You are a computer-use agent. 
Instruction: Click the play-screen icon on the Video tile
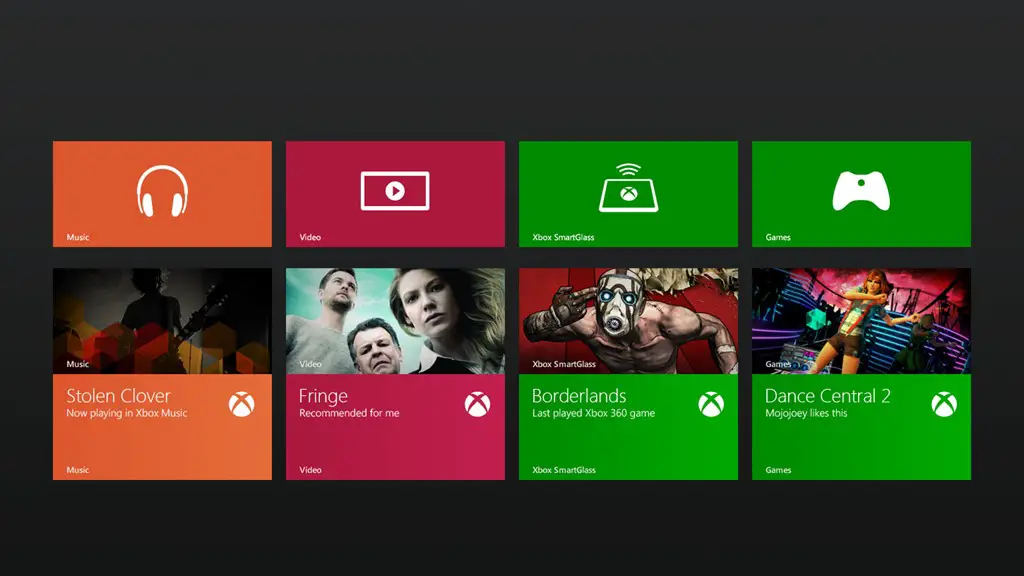395,191
